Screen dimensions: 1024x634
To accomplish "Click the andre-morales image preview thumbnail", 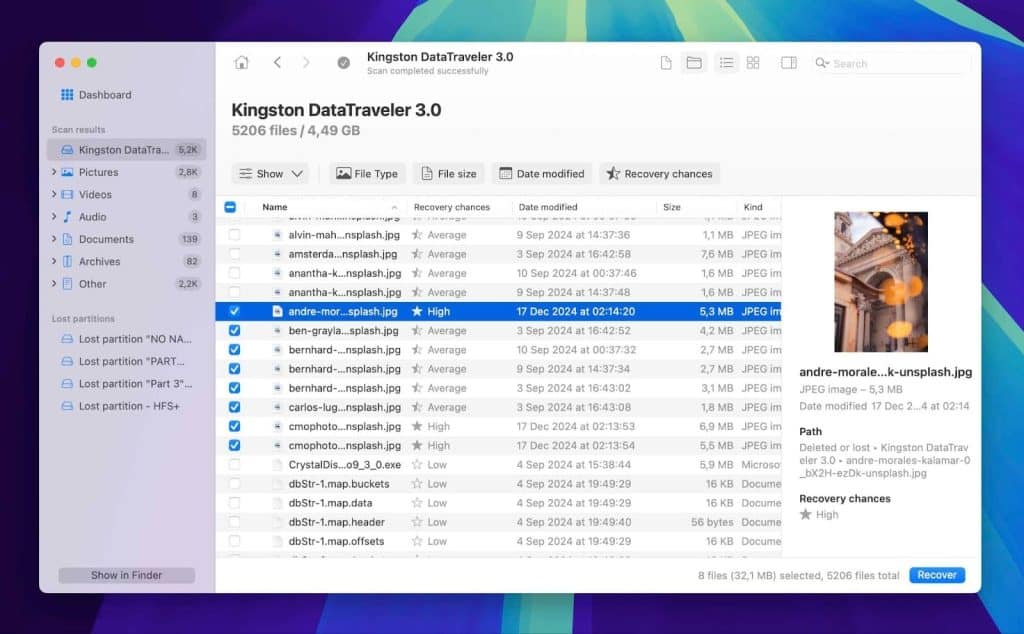I will click(x=881, y=281).
